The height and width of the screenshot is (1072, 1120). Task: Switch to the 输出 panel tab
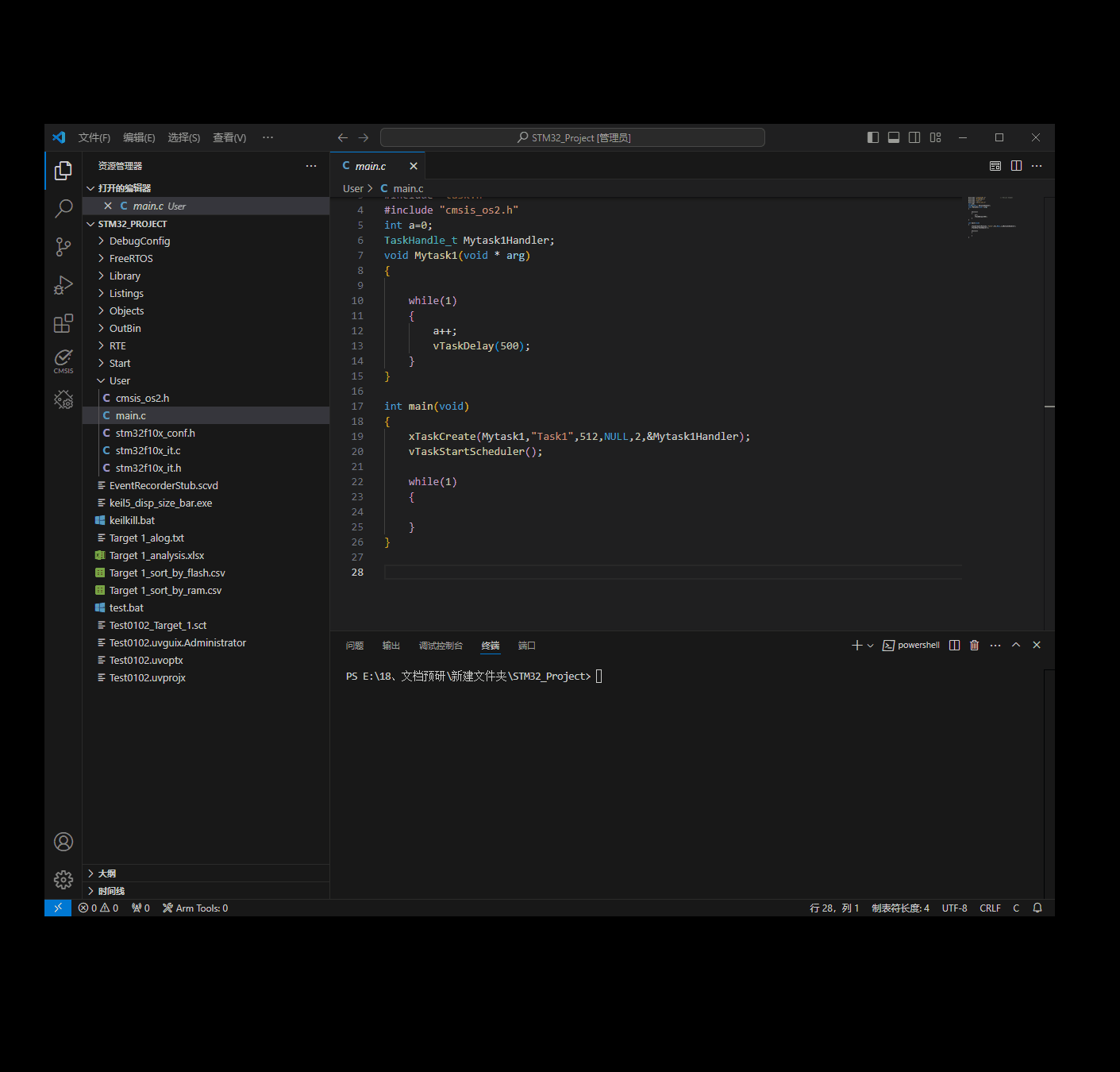click(x=391, y=646)
